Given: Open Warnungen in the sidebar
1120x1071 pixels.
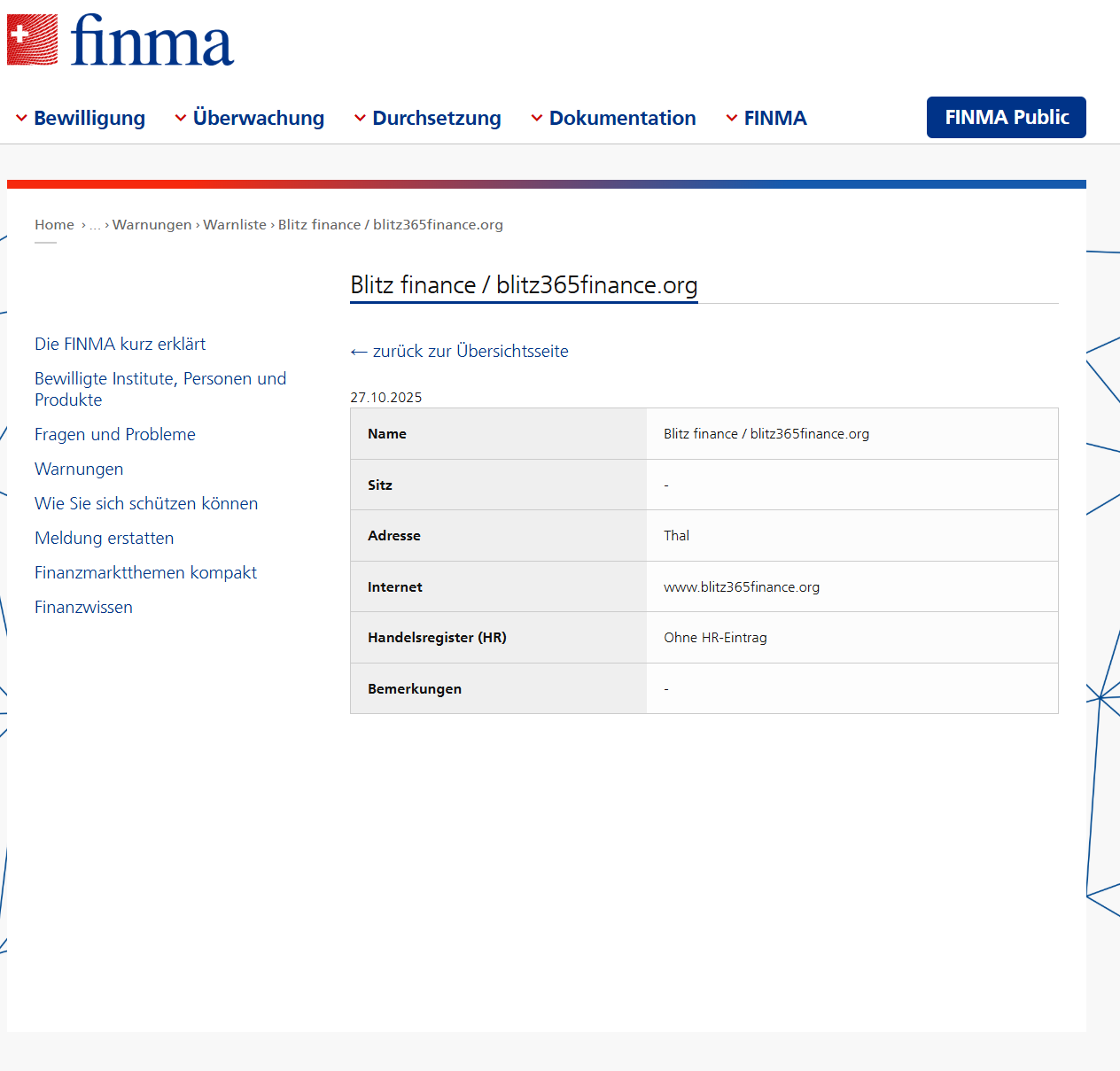Looking at the screenshot, I should pyautogui.click(x=79, y=469).
